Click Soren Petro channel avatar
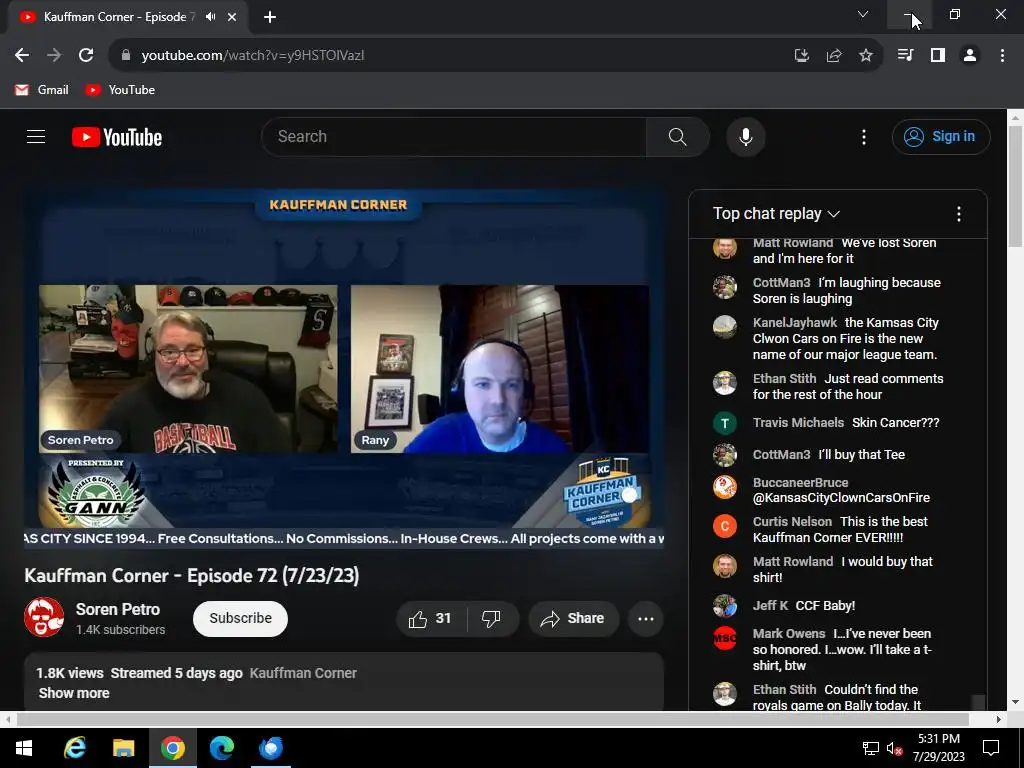The image size is (1024, 768). [x=44, y=617]
